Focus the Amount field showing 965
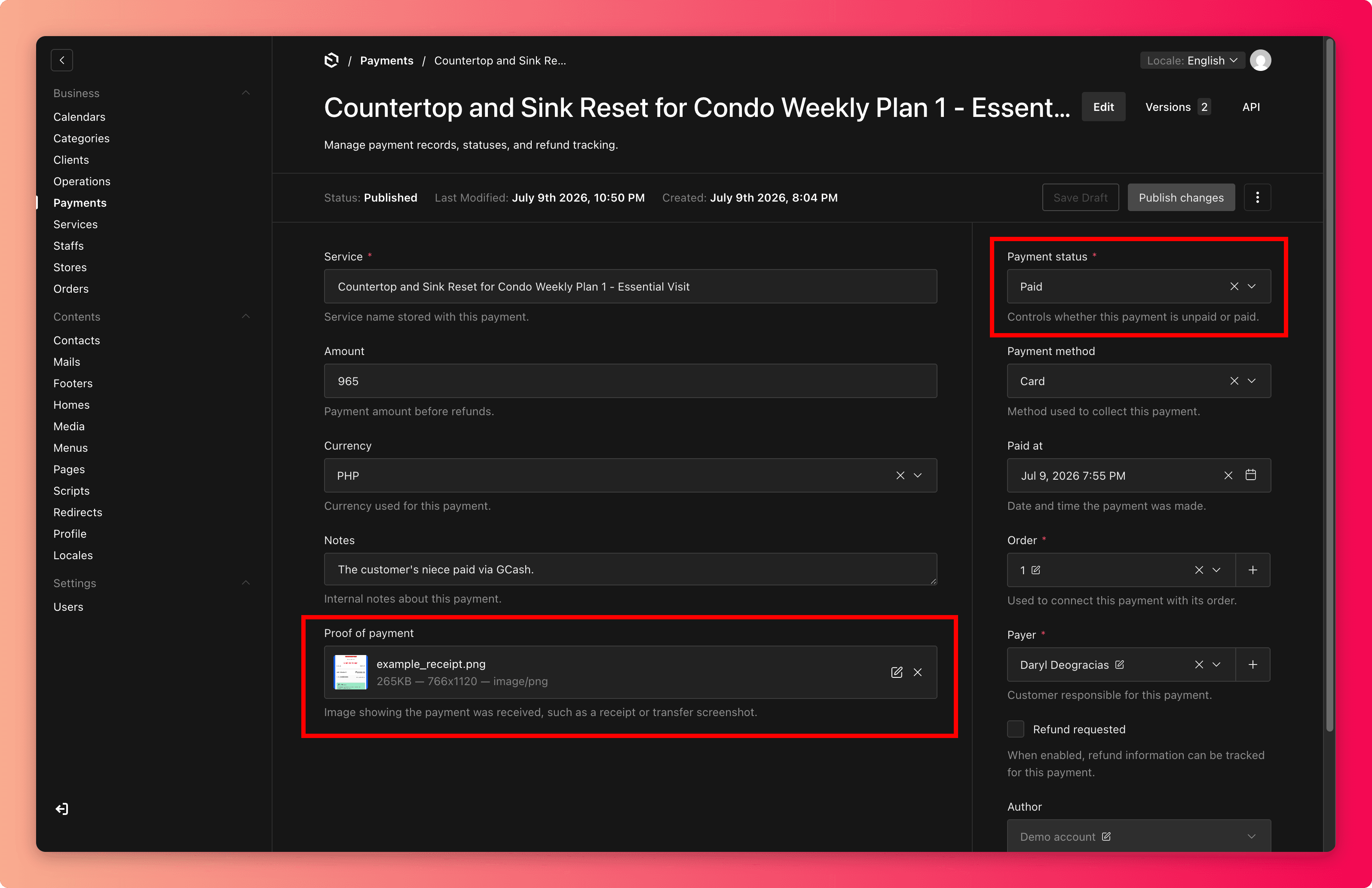The height and width of the screenshot is (888, 1372). pos(630,380)
